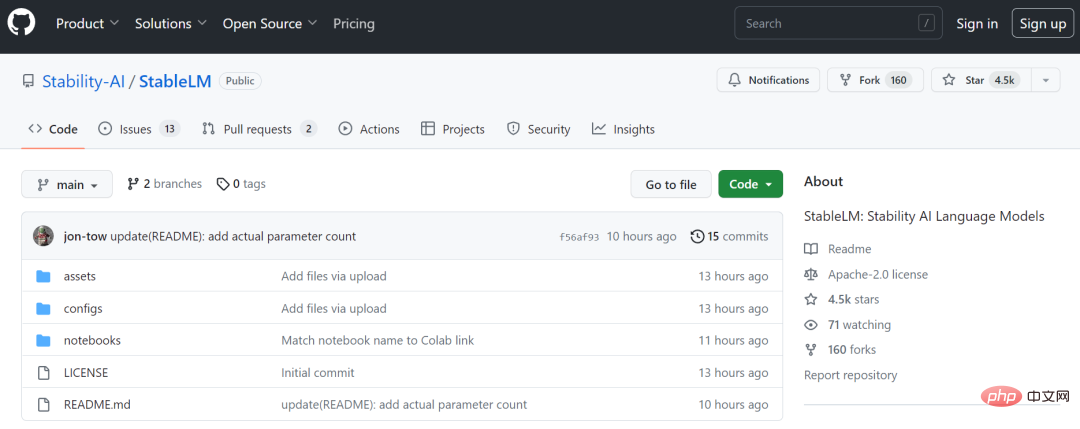Image resolution: width=1080 pixels, height=429 pixels.
Task: Expand the Product menu
Action: 87,23
